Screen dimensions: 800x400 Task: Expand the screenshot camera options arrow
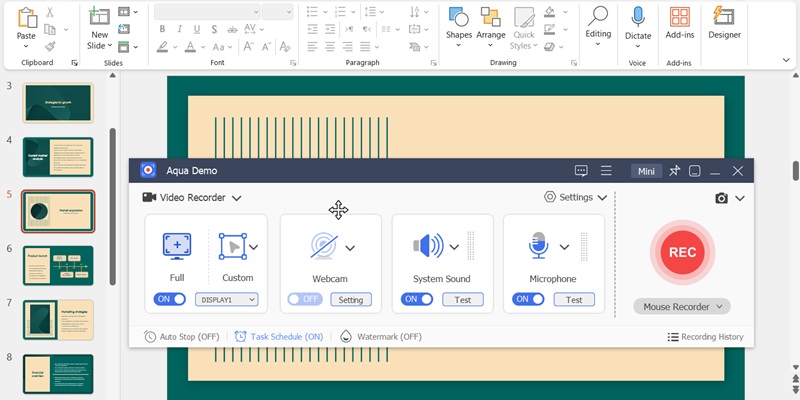pos(740,198)
